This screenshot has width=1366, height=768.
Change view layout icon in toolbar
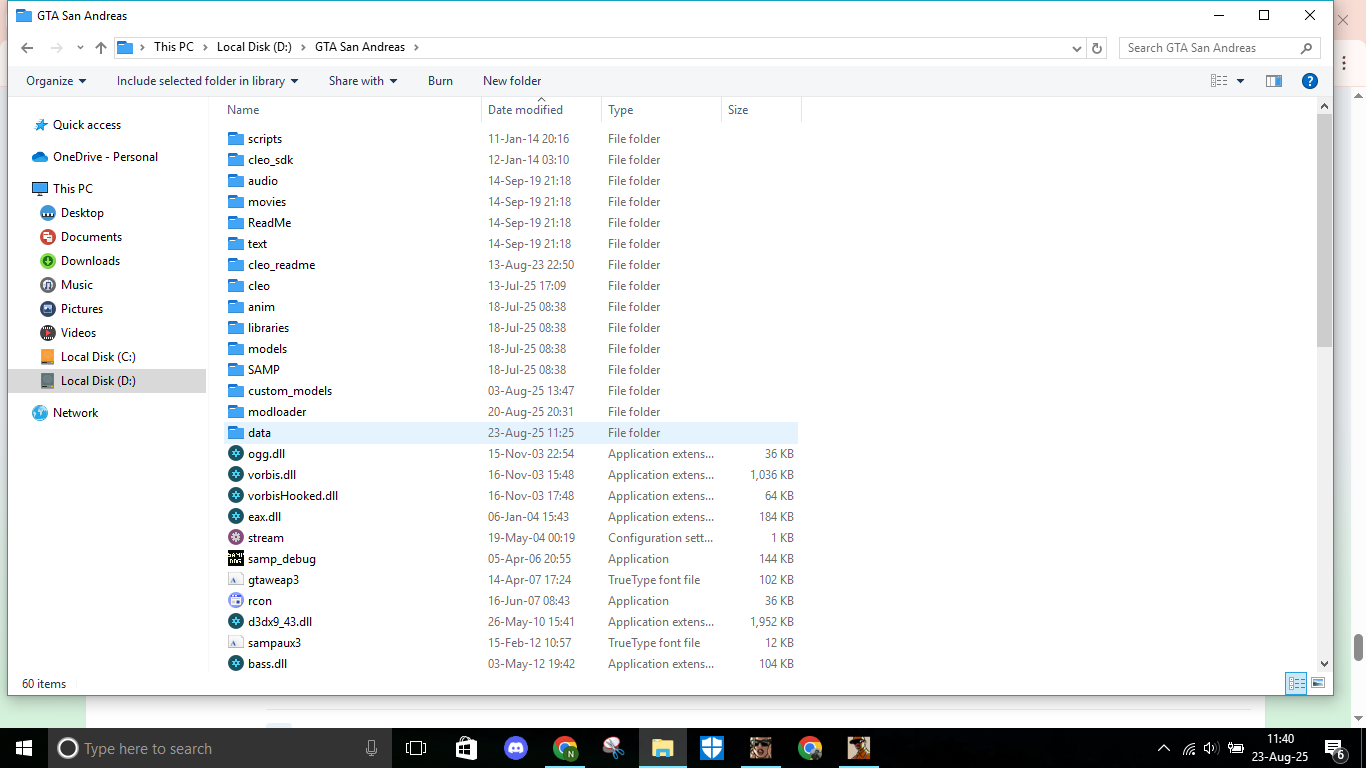coord(1219,81)
